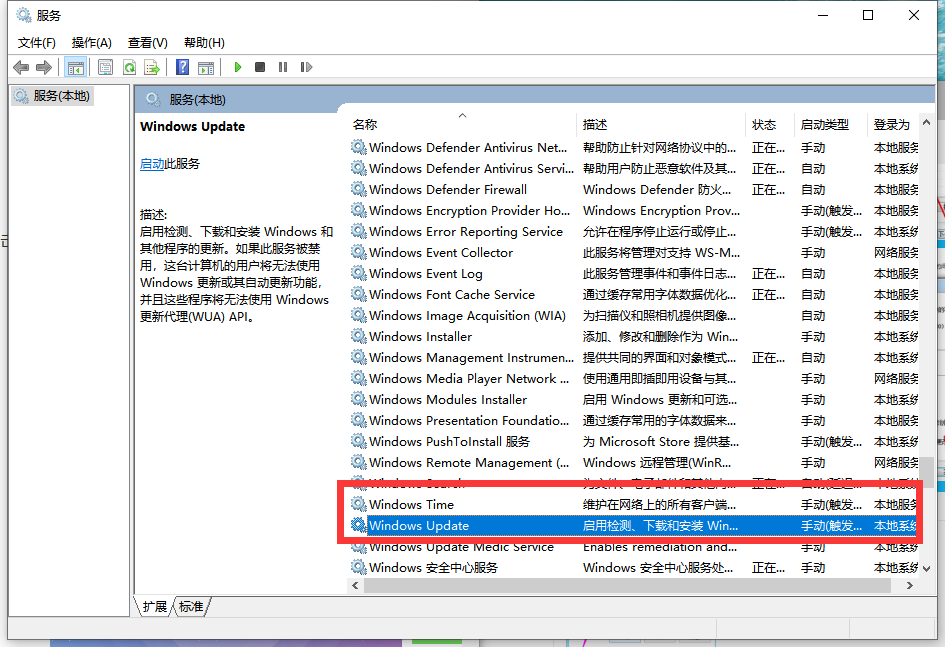Open the Help question-mark toolbar icon
This screenshot has height=647, width=945.
click(x=182, y=67)
